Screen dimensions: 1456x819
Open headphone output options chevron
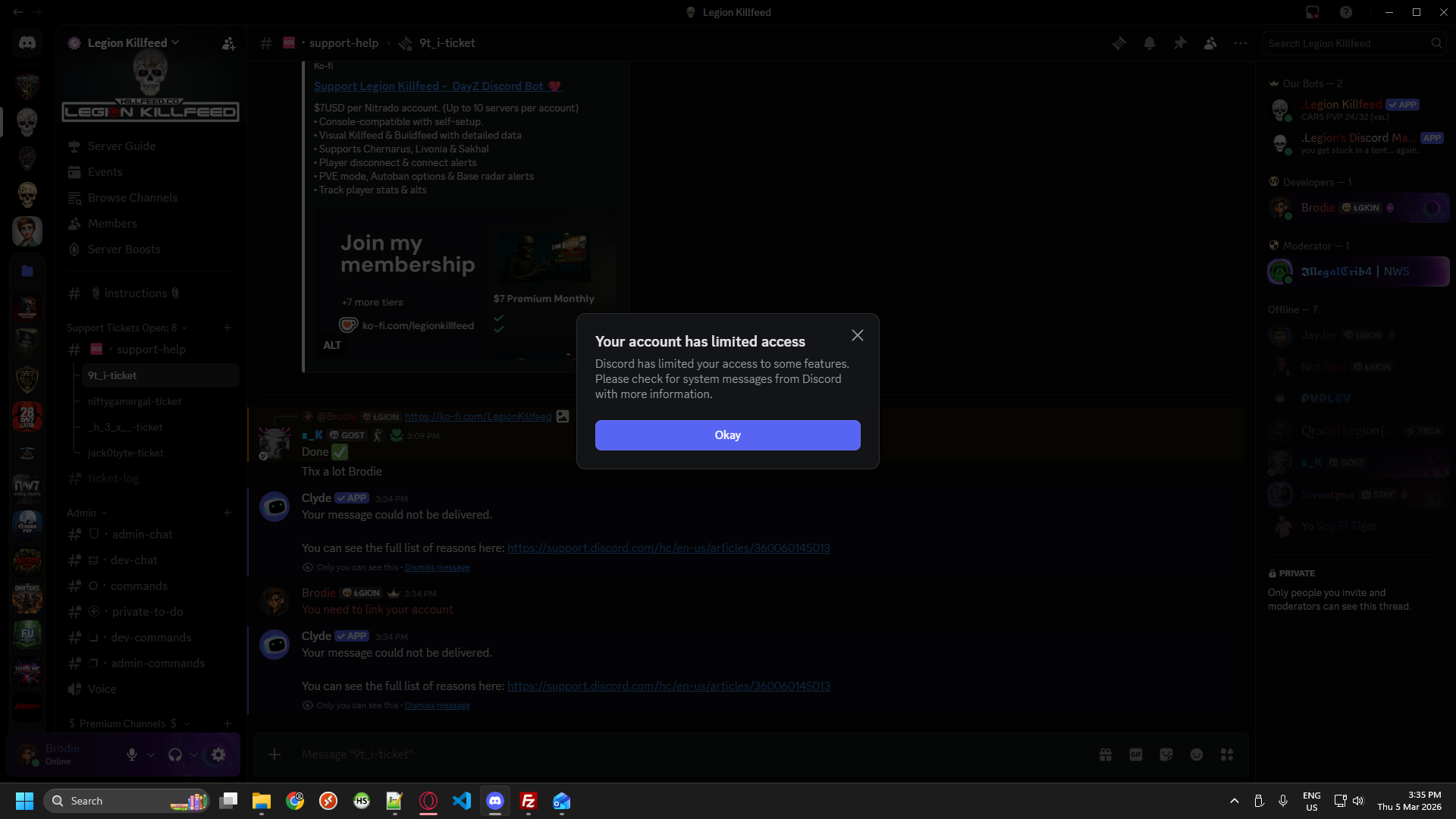click(x=194, y=755)
